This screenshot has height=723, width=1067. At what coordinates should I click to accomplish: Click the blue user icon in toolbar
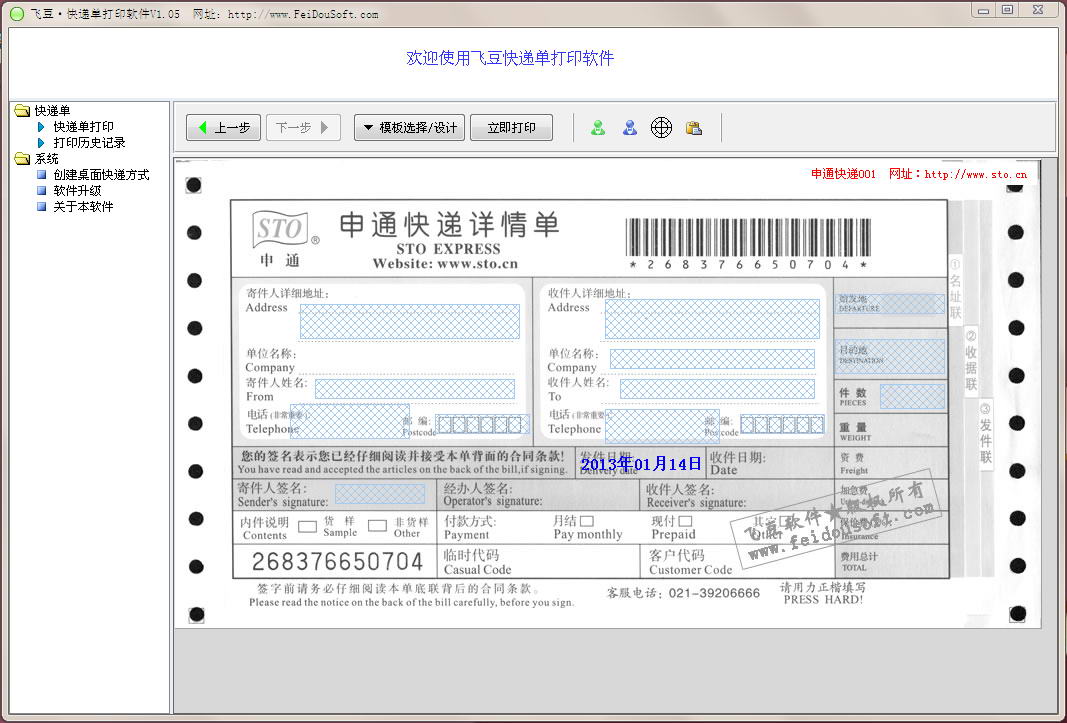pos(630,127)
